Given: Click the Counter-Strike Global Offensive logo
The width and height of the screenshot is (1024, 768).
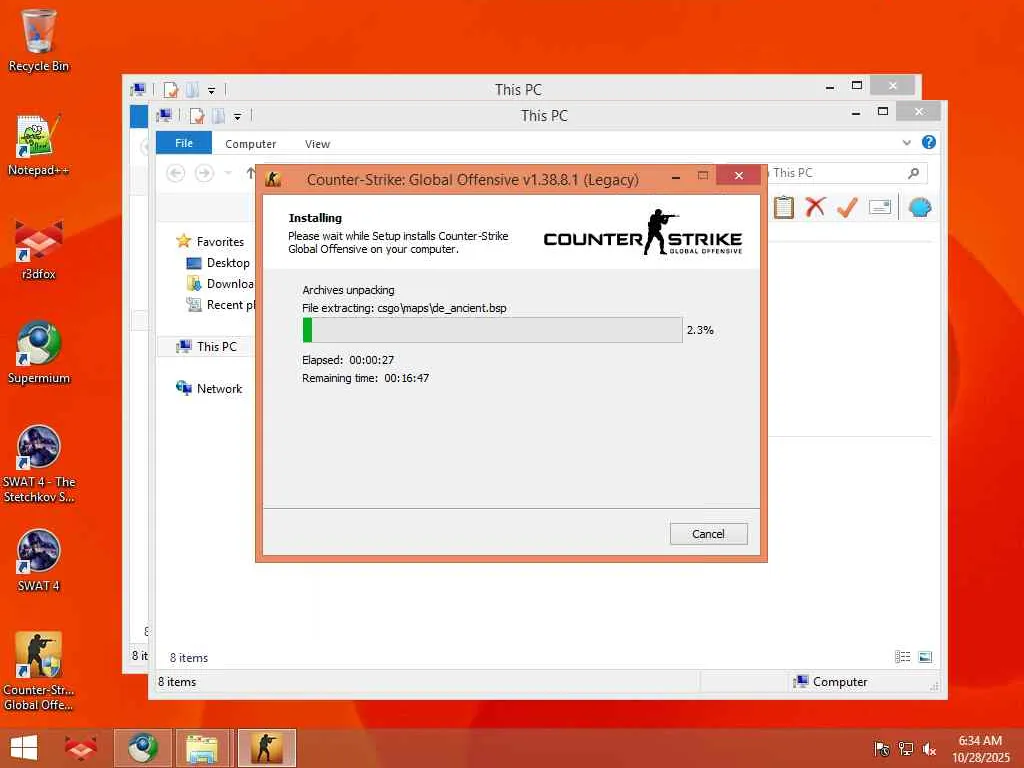Looking at the screenshot, I should tap(643, 232).
